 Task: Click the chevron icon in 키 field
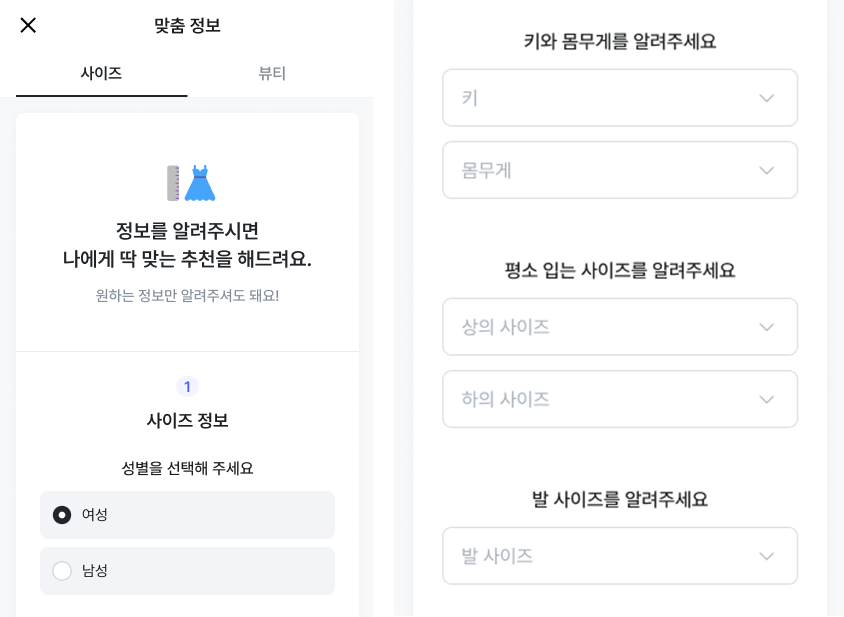[766, 98]
